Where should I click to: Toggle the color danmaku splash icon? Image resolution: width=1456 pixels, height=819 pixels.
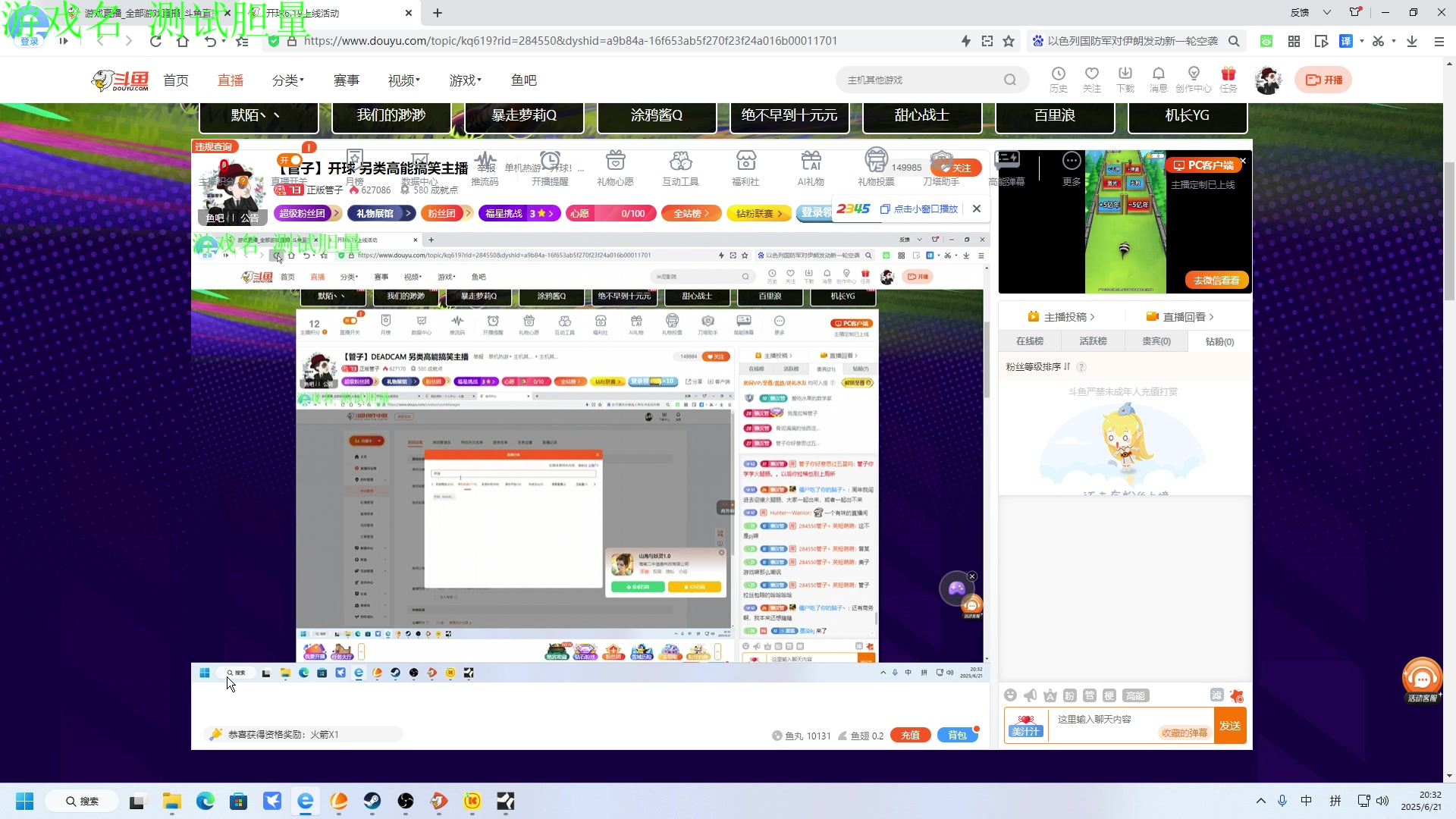click(x=1236, y=695)
